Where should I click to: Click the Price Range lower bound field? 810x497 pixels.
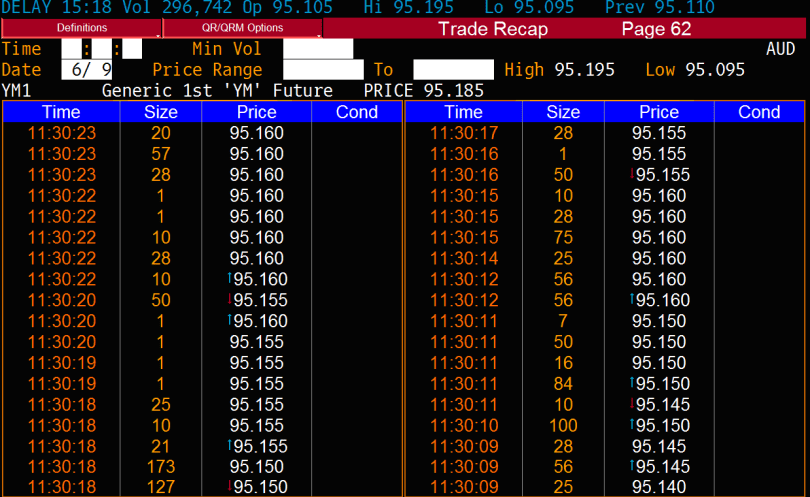(323, 70)
